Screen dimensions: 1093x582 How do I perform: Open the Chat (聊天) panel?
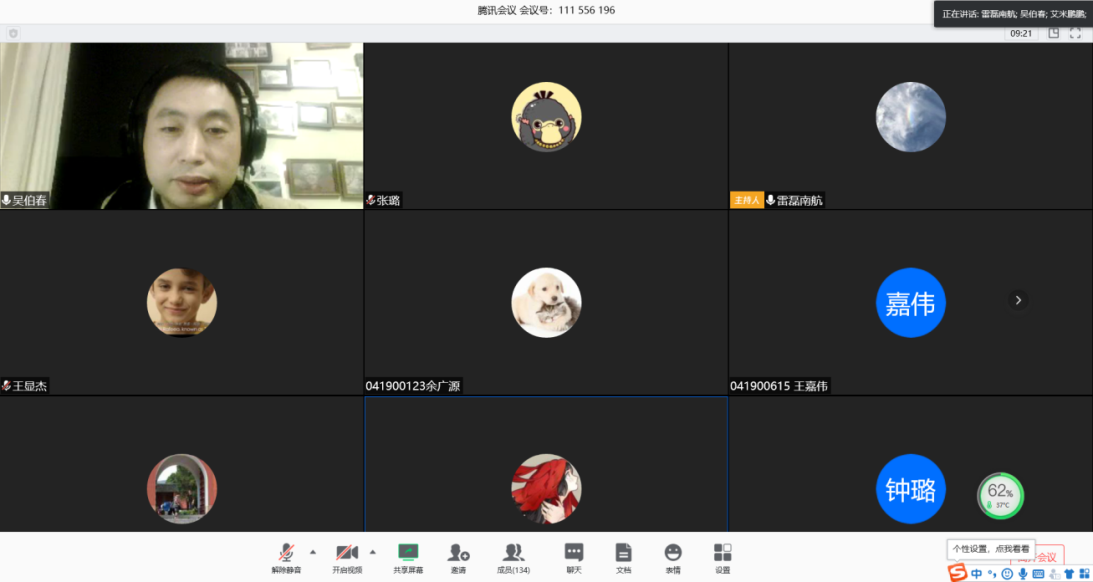(574, 556)
